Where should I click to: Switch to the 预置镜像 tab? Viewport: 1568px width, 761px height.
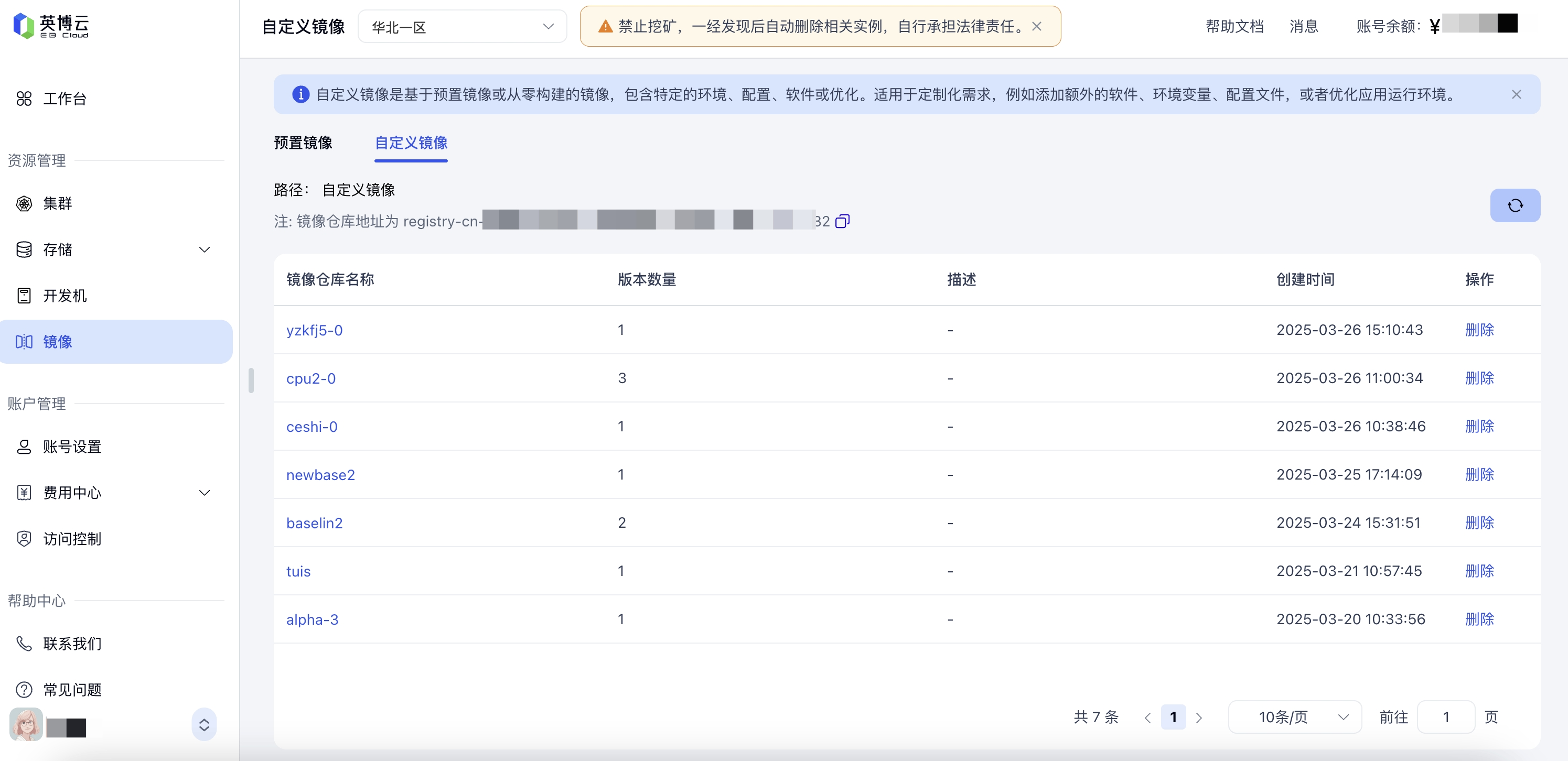click(303, 143)
